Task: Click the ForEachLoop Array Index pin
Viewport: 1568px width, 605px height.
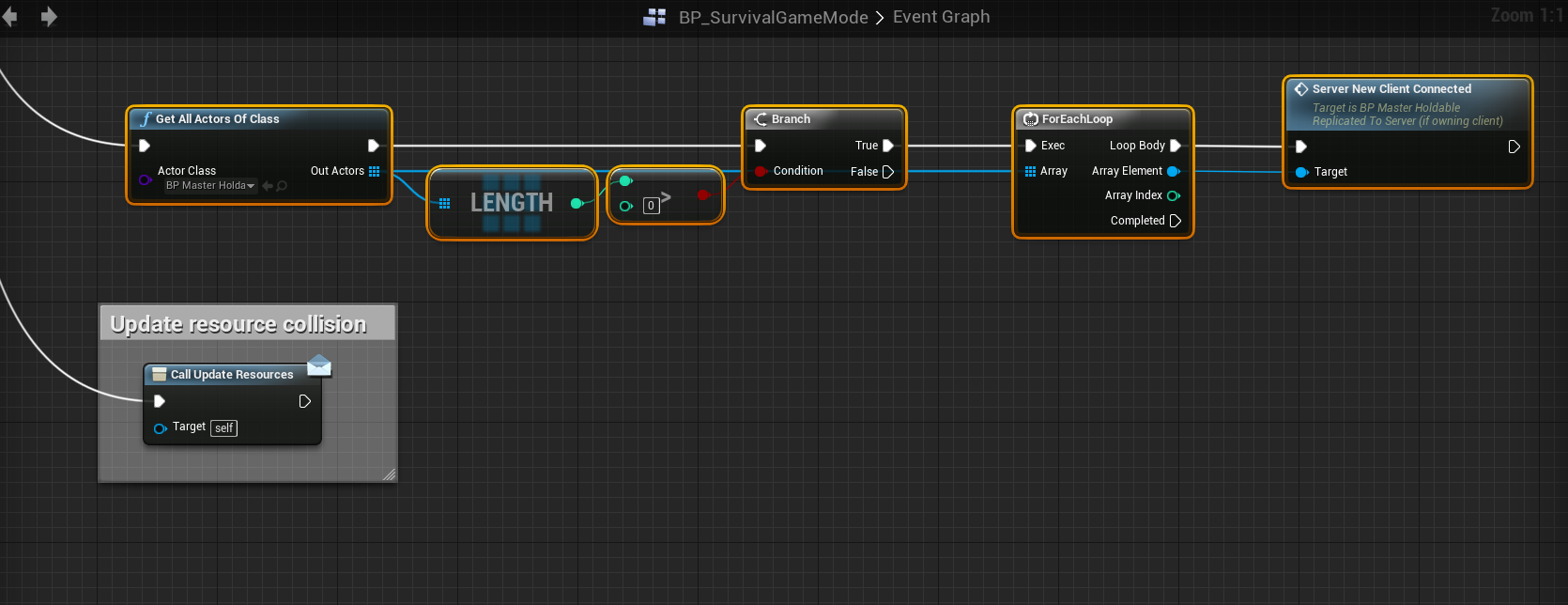Action: pos(1173,195)
